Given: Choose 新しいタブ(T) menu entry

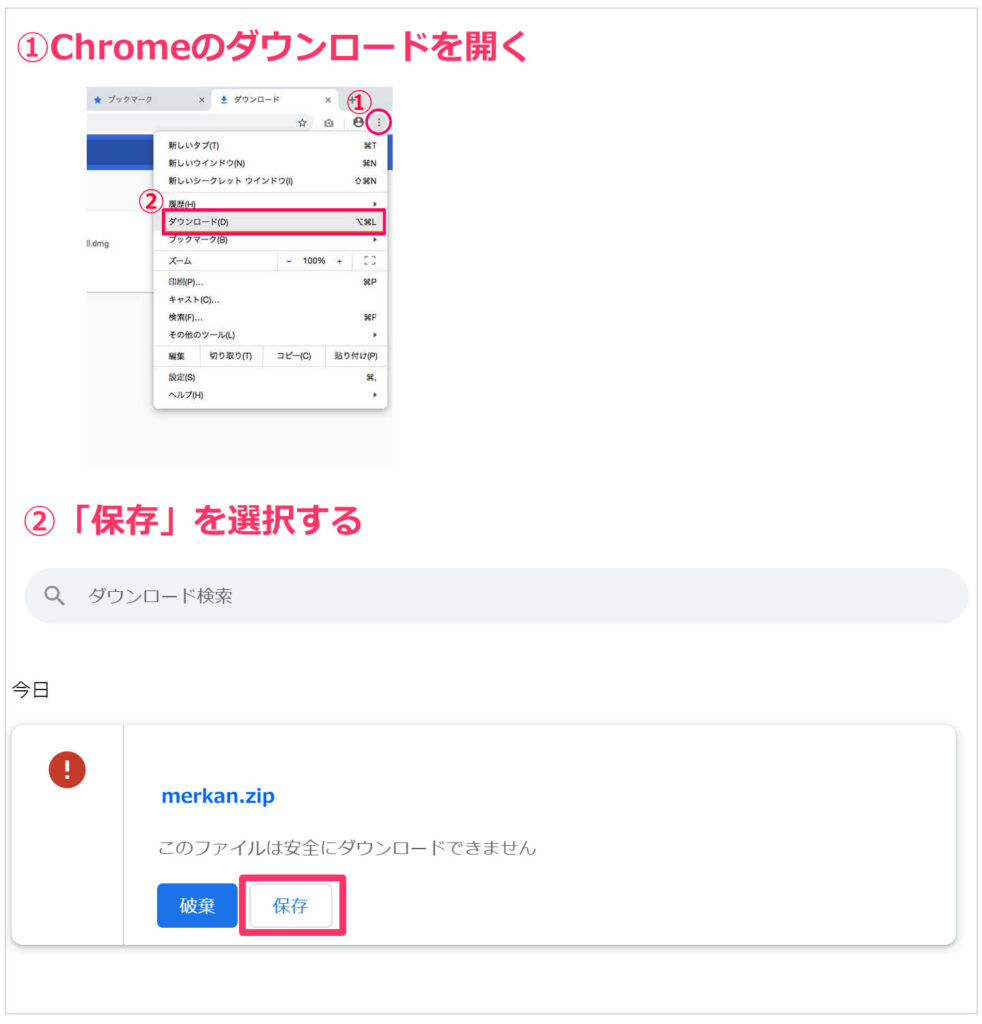Looking at the screenshot, I should [194, 146].
